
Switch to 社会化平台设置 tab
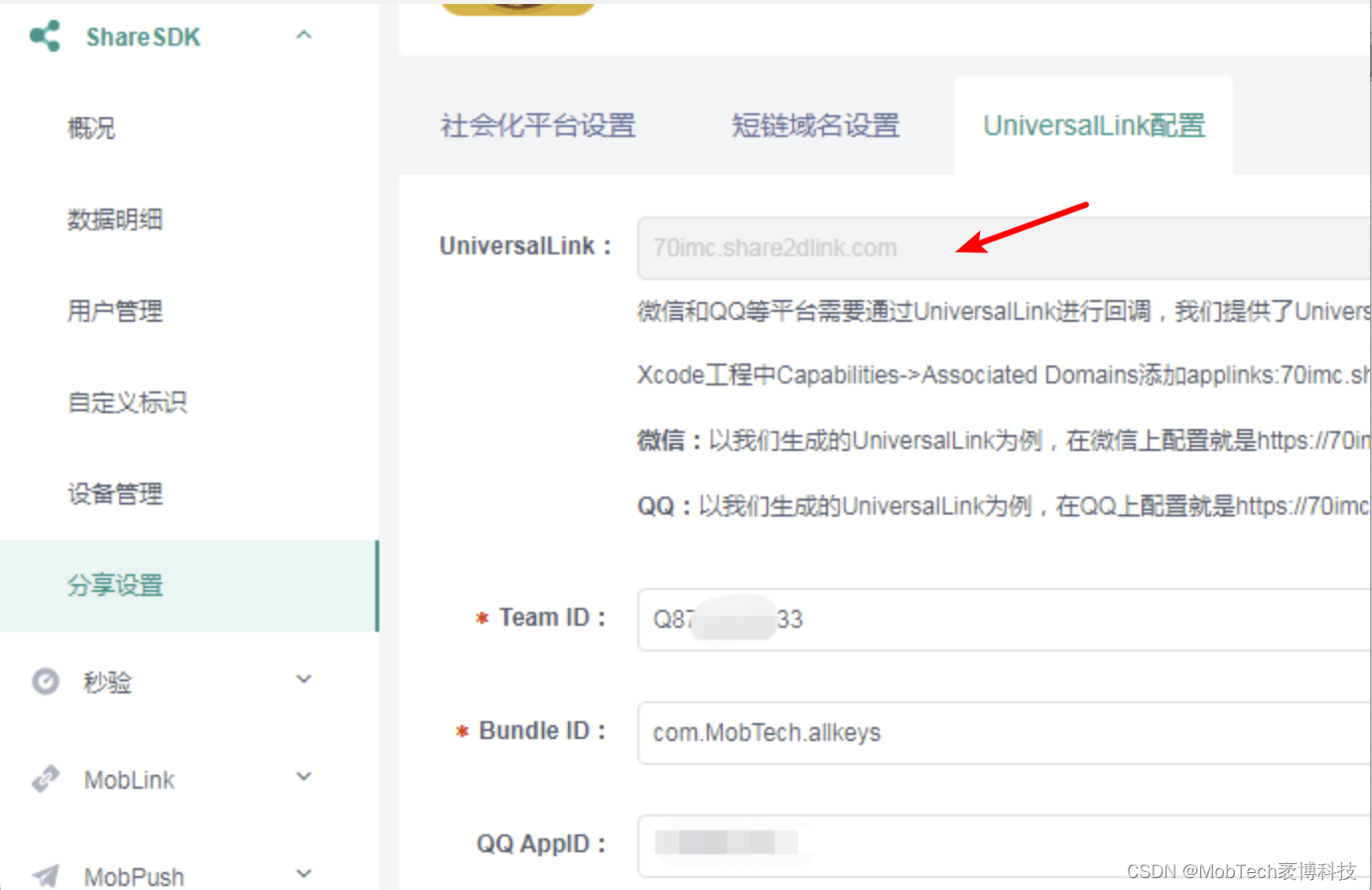coord(538,126)
